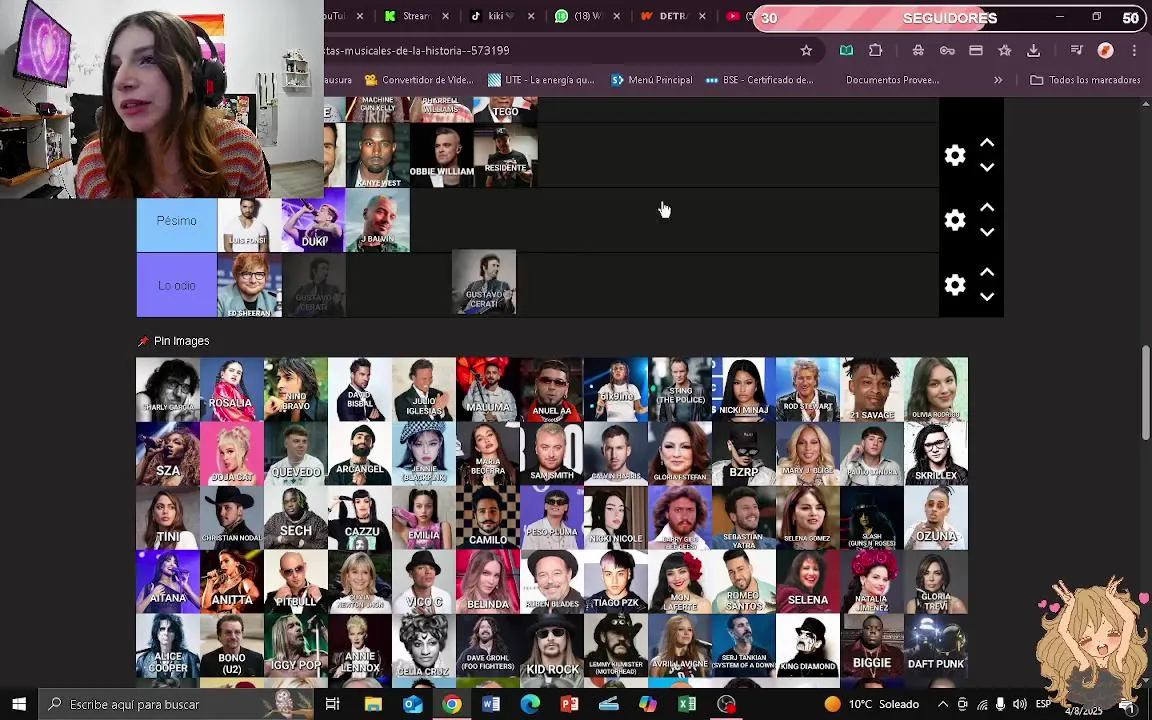The image size is (1152, 720).
Task: Open the 10°C Soleado weather widget
Action: coord(871,704)
